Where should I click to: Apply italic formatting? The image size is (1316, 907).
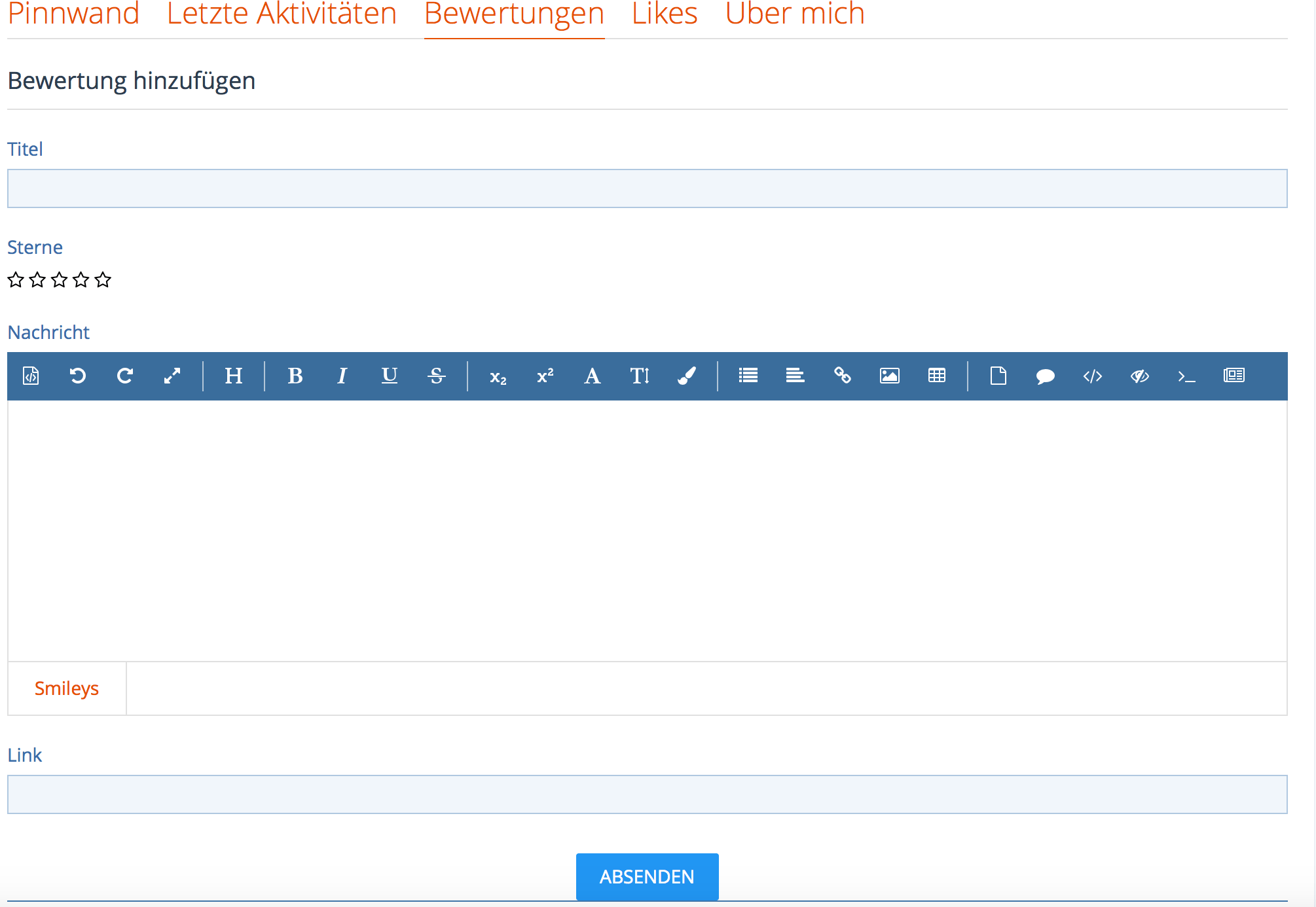(342, 376)
